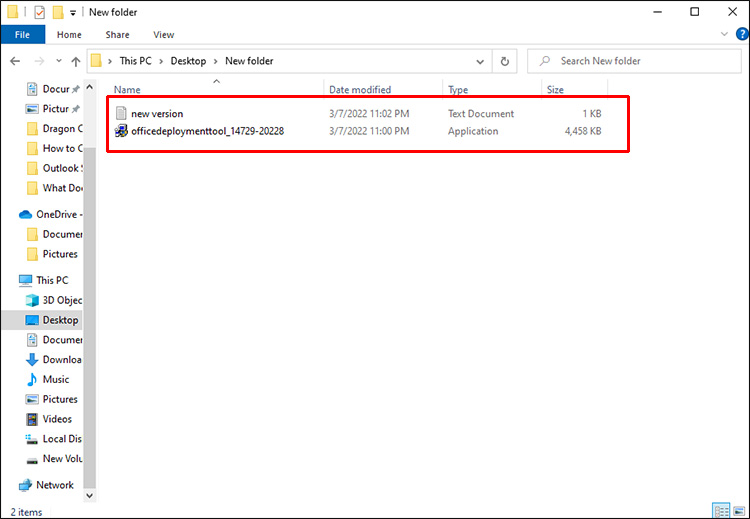The height and width of the screenshot is (519, 750).
Task: Click the Forward navigation arrow
Action: click(x=39, y=61)
